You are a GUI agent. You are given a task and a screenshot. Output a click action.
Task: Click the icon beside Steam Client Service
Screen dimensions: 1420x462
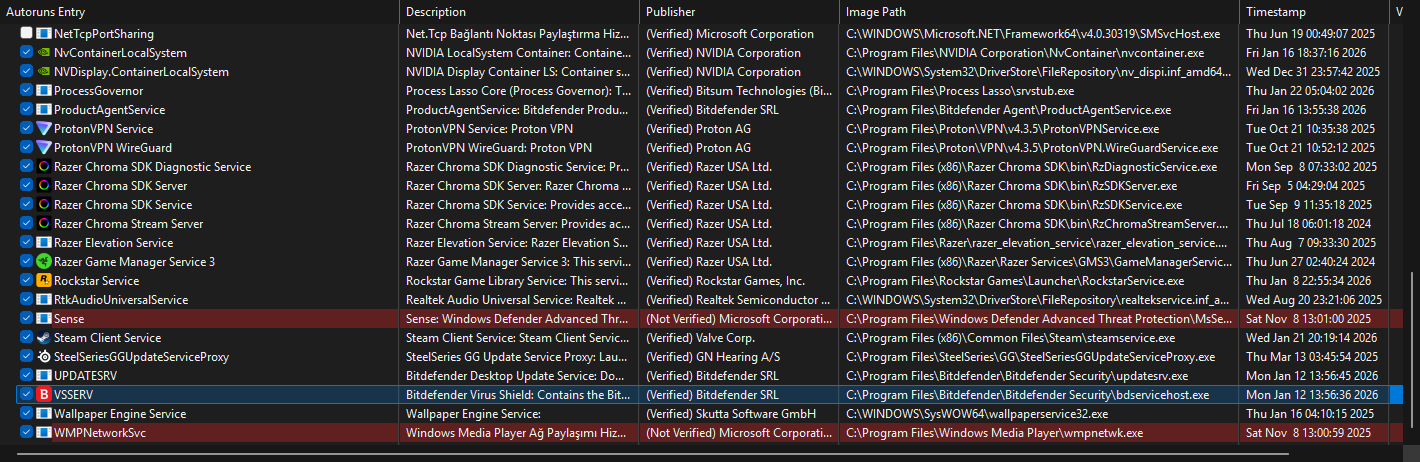click(x=43, y=338)
